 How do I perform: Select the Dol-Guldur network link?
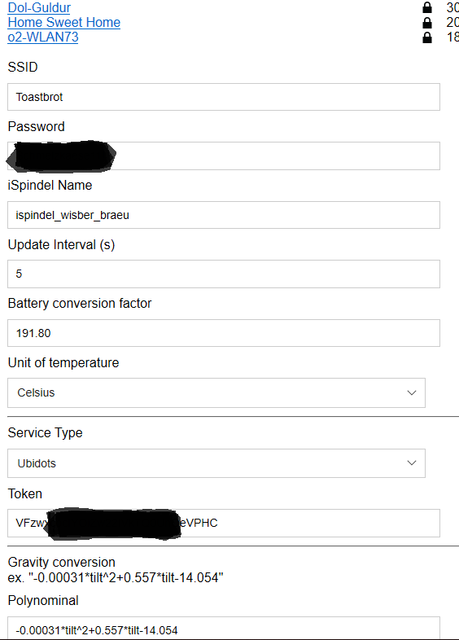click(x=39, y=7)
